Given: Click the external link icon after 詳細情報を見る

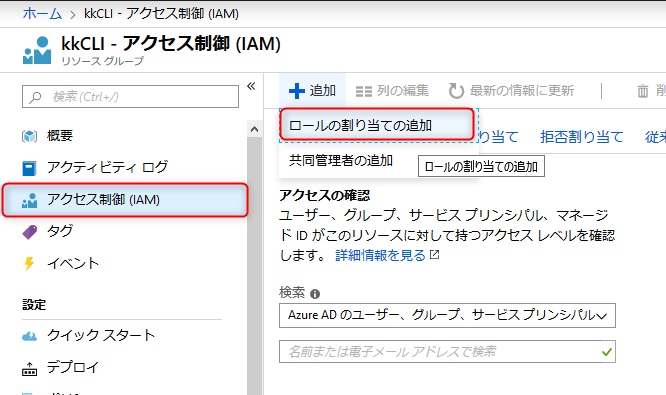Looking at the screenshot, I should click(435, 254).
